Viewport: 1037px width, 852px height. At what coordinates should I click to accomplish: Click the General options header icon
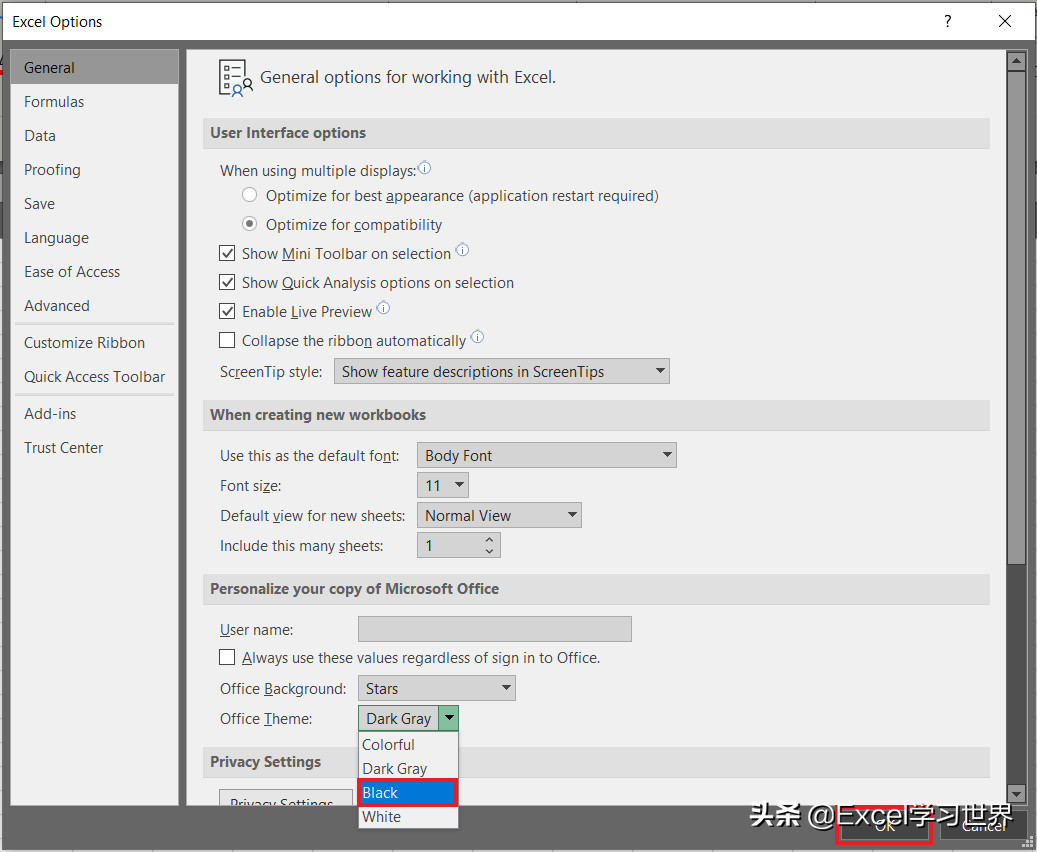[x=235, y=78]
